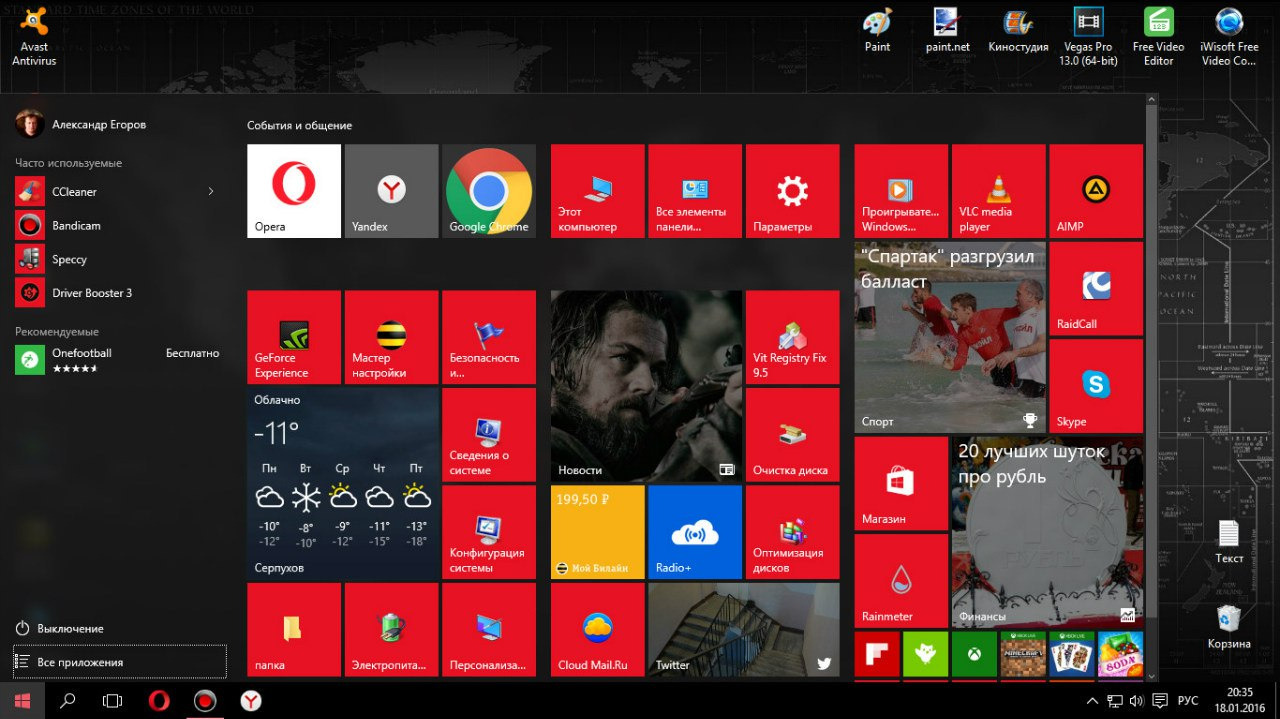Open the Новости live tile with photo
This screenshot has height=719, width=1280.
click(646, 386)
